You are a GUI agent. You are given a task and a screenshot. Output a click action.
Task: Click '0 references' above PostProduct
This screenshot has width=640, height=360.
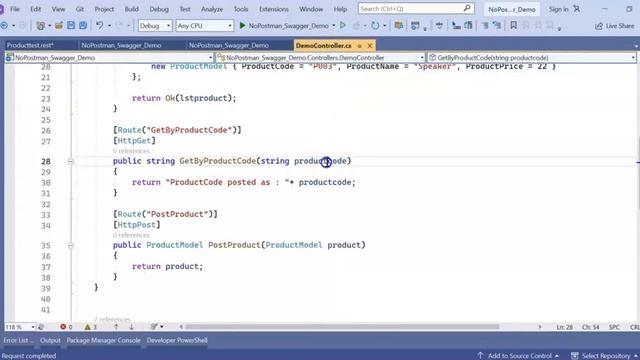pyautogui.click(x=131, y=235)
